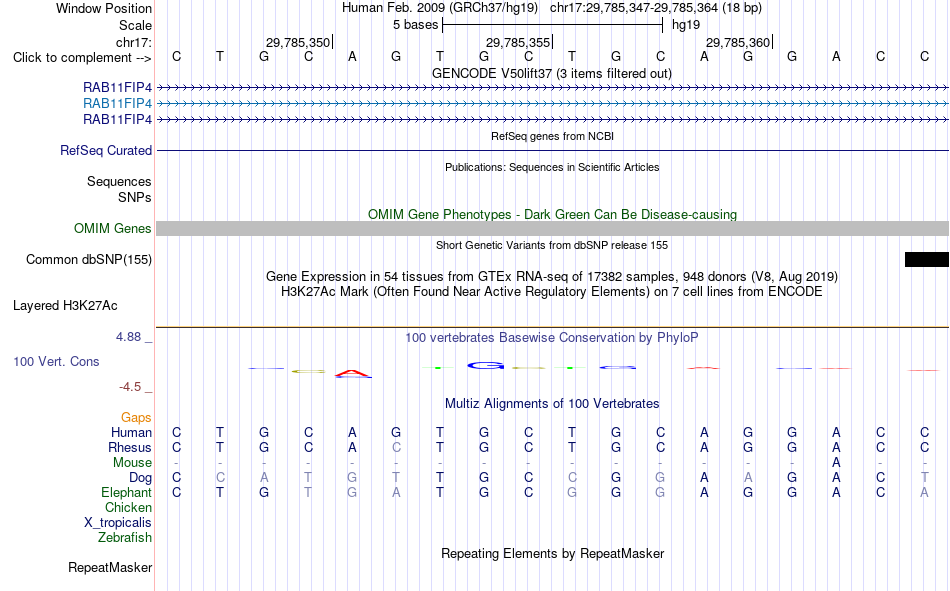
Task: Click the SNPs track label
Action: [x=135, y=198]
